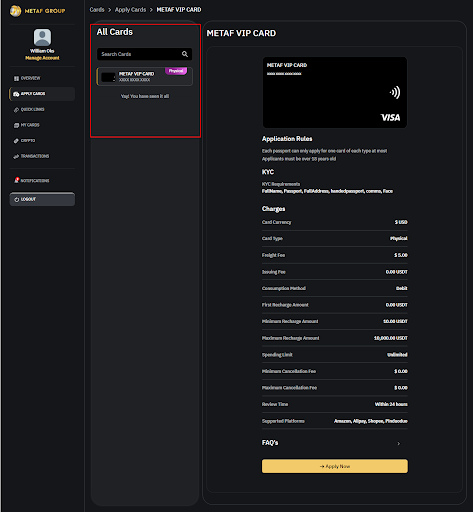The image size is (473, 512).
Task: Click the "KYC" heading
Action: [x=268, y=172]
